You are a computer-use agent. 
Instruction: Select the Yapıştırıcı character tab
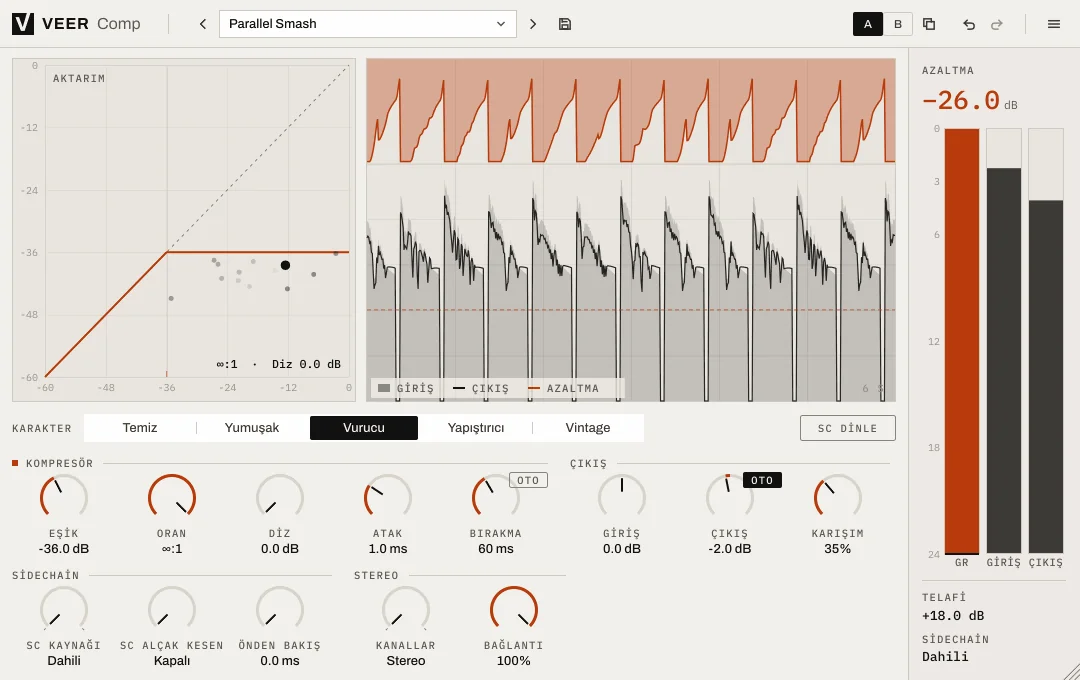(476, 428)
